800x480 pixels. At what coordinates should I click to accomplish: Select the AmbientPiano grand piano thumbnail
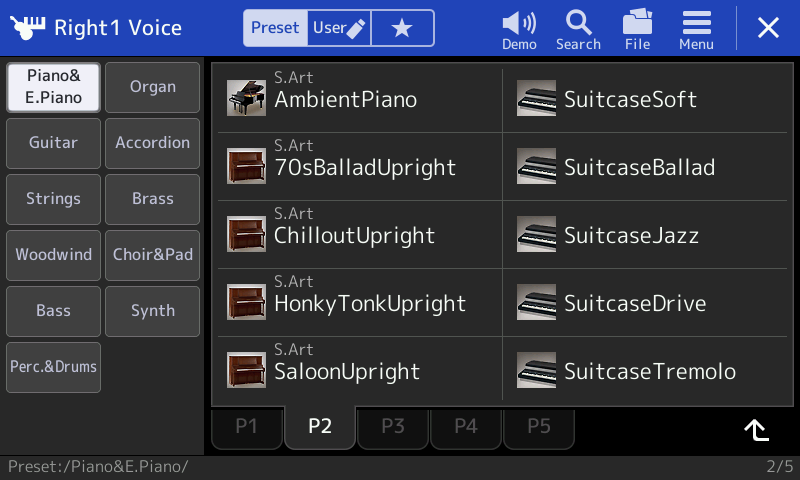(x=246, y=98)
